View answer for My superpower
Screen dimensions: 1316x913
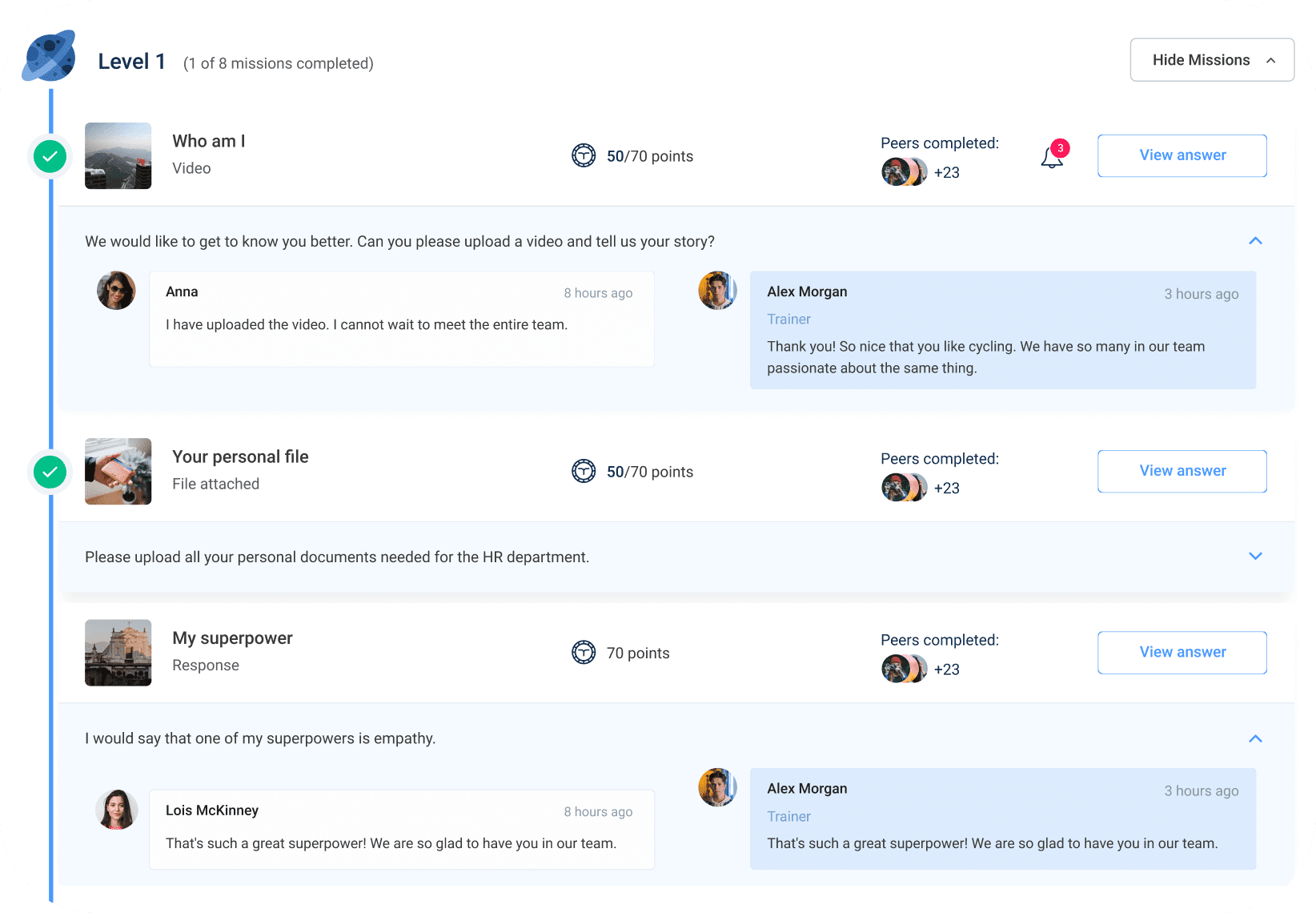coord(1182,653)
